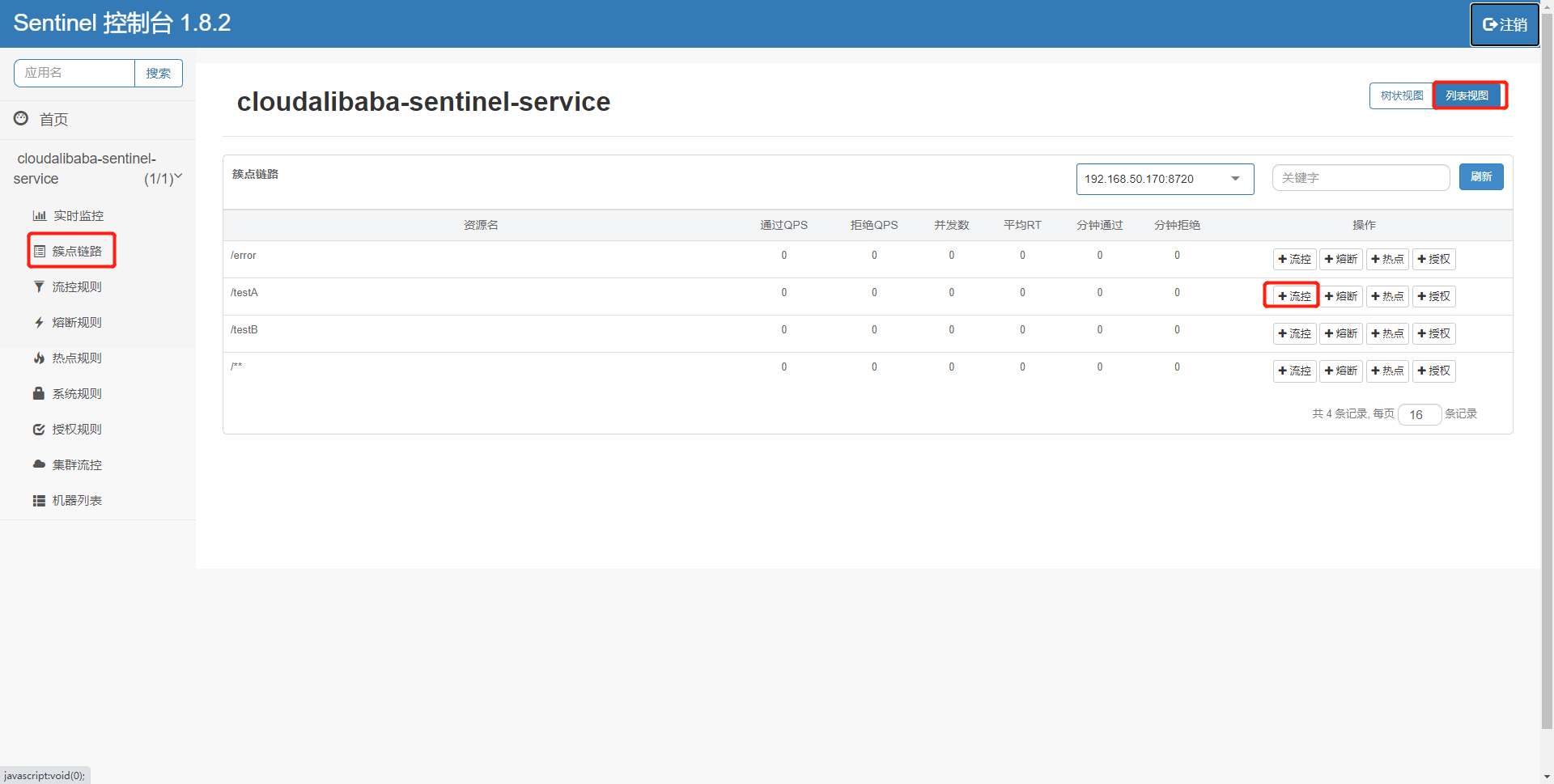The height and width of the screenshot is (784, 1554).
Task: Click the 簇点链路 list icon
Action: [39, 251]
